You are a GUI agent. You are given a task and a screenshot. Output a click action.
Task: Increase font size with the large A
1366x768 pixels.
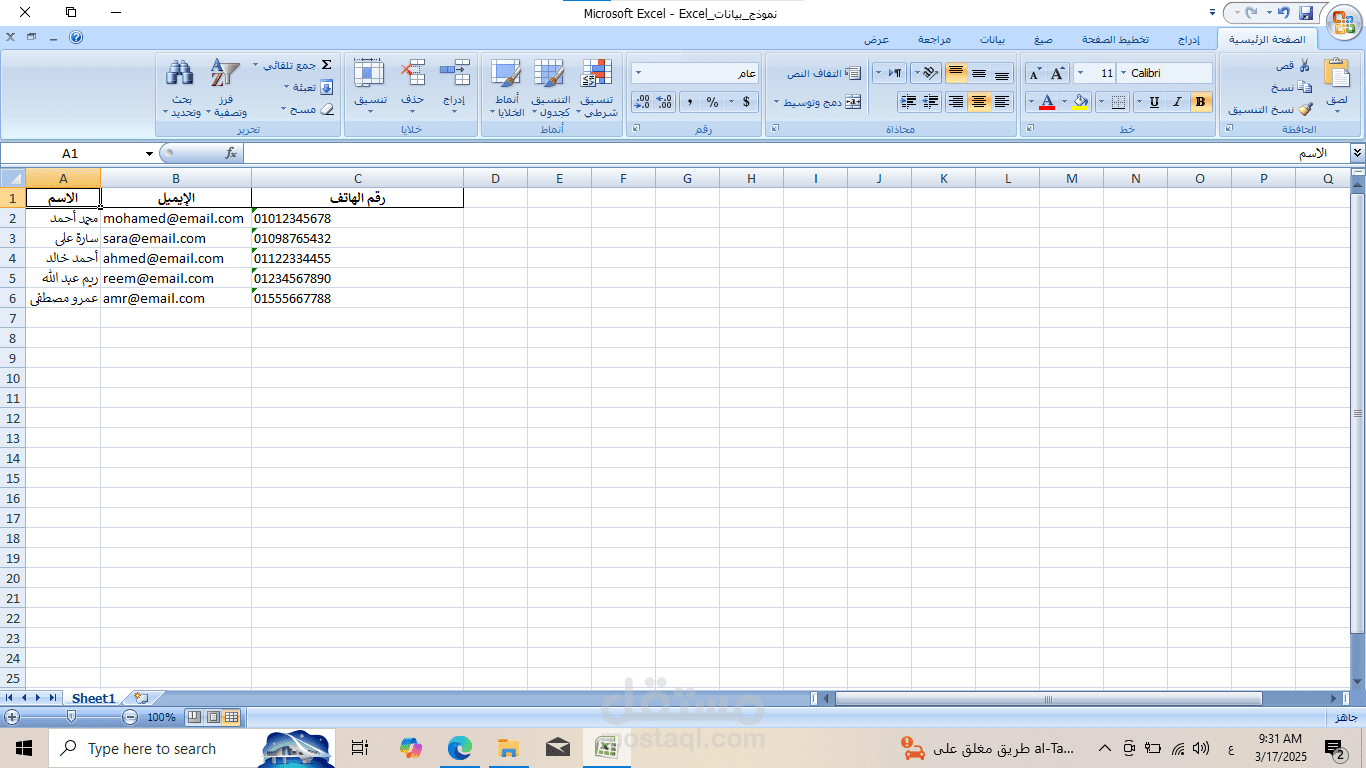1059,73
